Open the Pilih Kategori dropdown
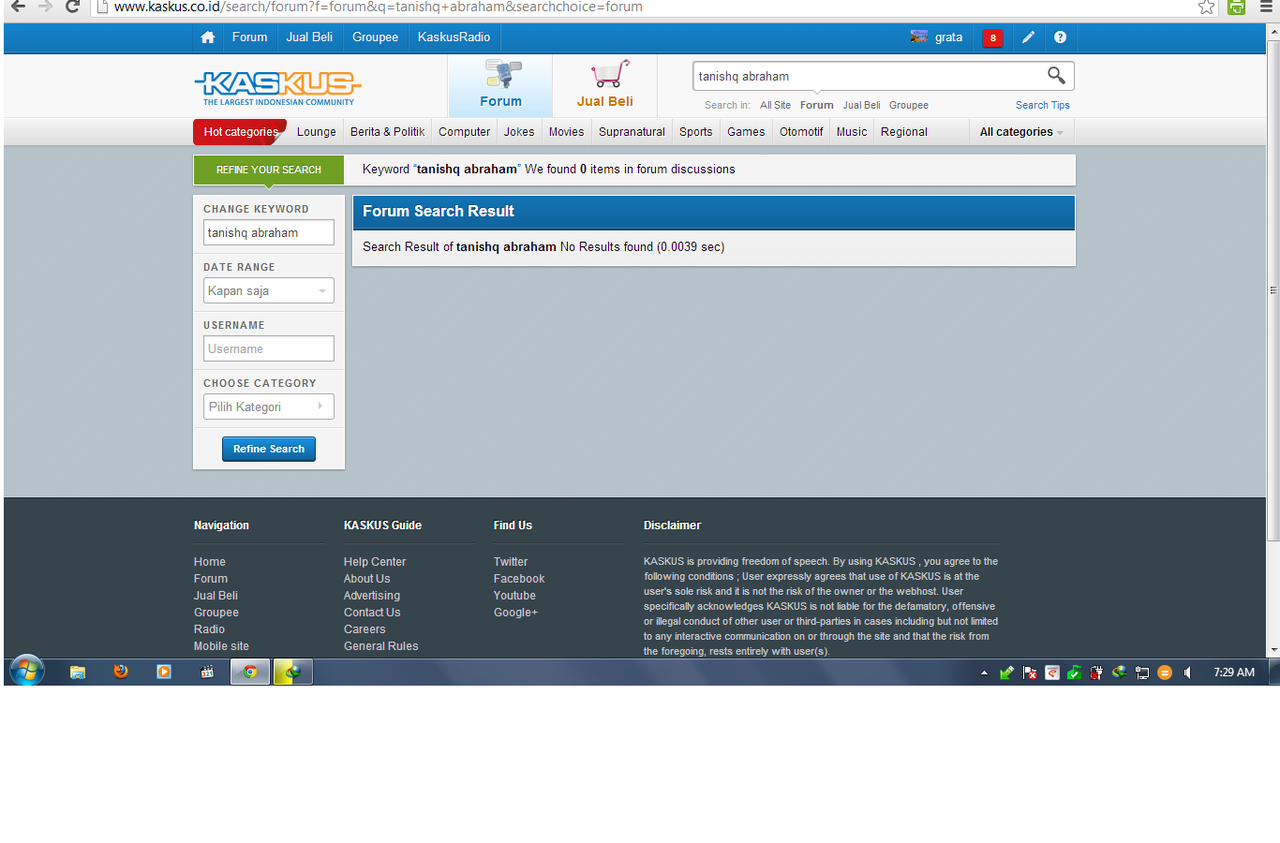 [x=269, y=407]
